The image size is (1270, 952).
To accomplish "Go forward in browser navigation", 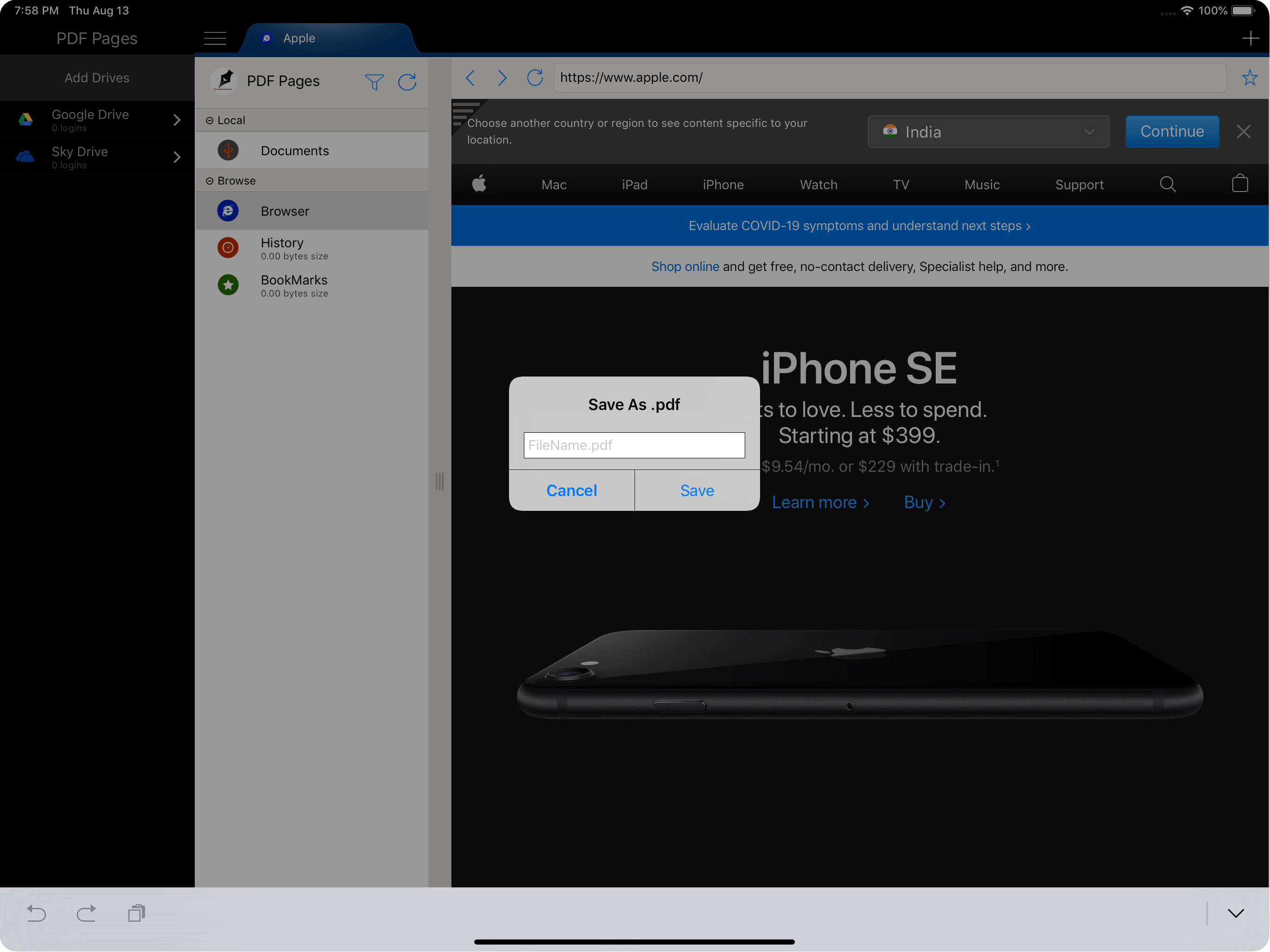I will coord(503,78).
